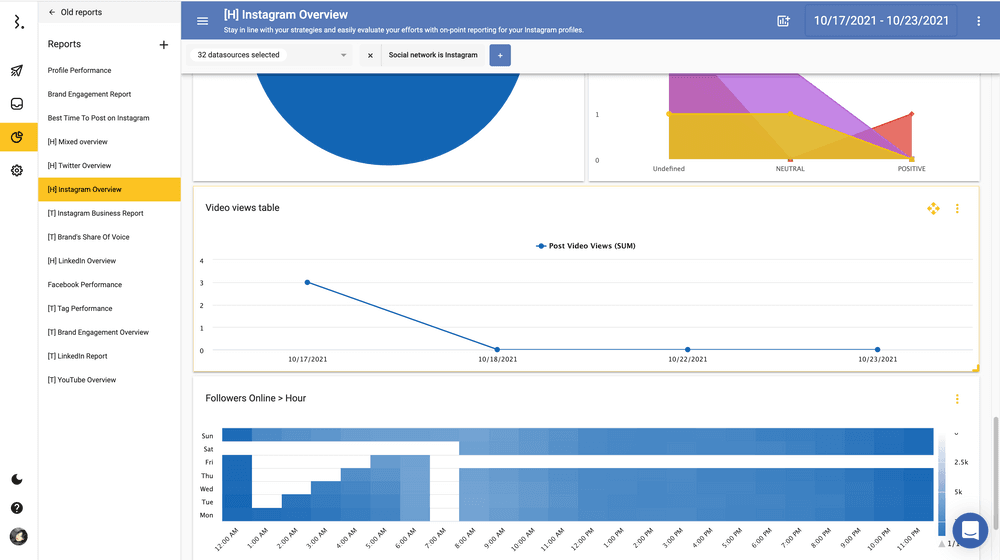1000x560 pixels.
Task: Click the move icon on Video views table
Action: click(933, 208)
